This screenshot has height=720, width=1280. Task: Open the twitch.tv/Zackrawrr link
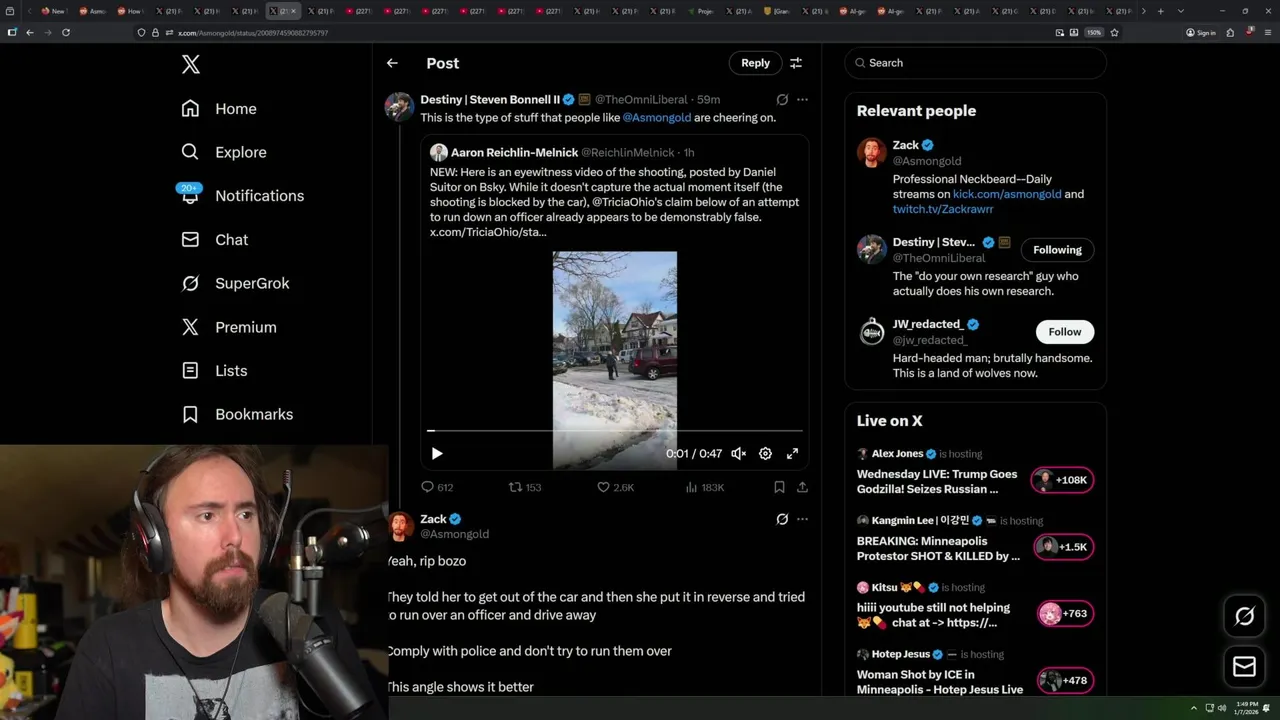[x=943, y=210]
